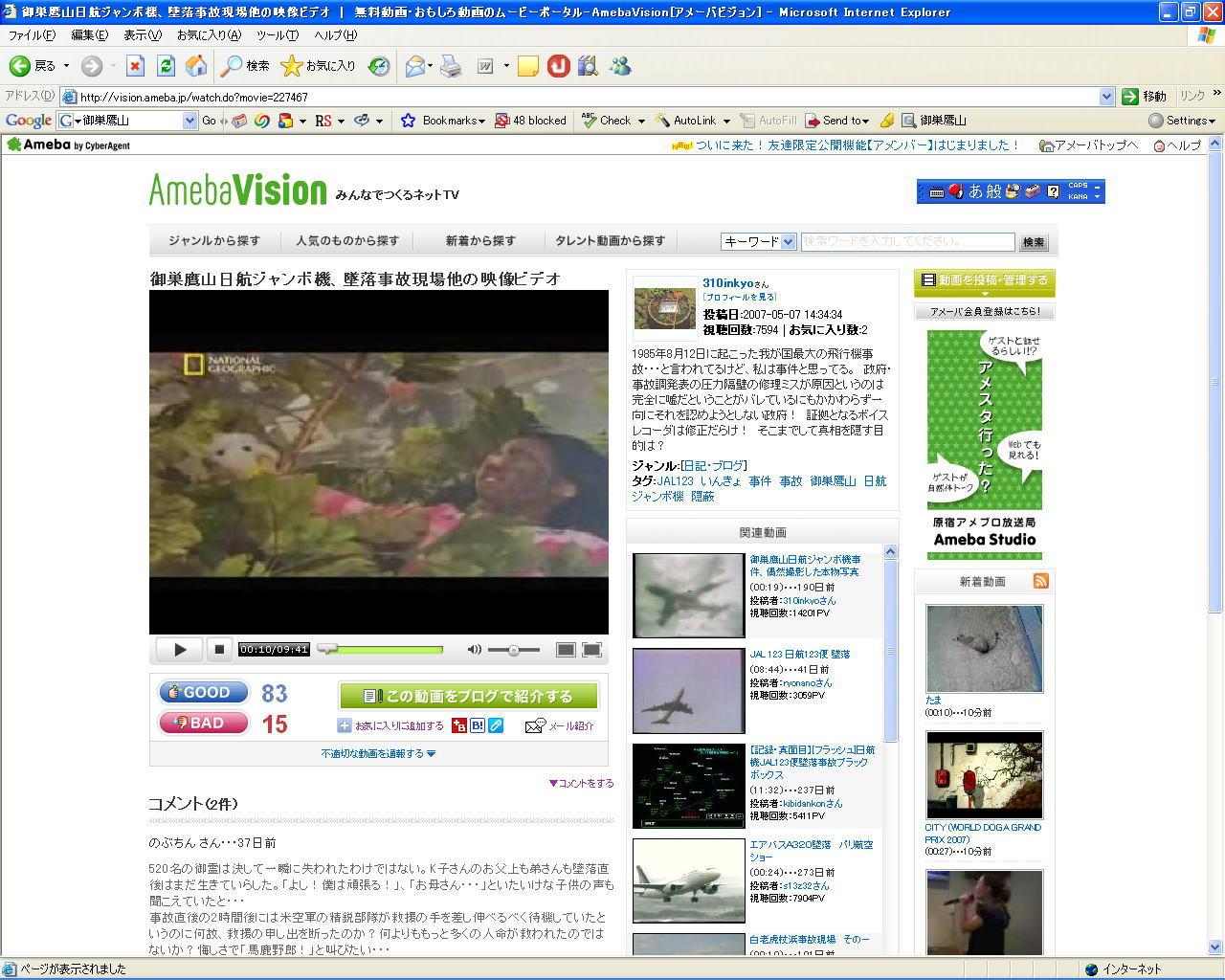
Task: Click the red bookmark +B icon
Action: click(459, 725)
